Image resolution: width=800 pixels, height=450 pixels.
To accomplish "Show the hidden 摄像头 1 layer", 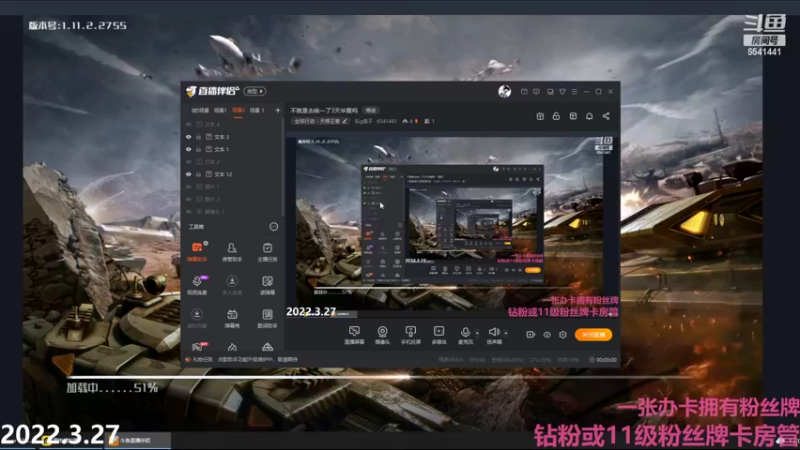I will [189, 212].
